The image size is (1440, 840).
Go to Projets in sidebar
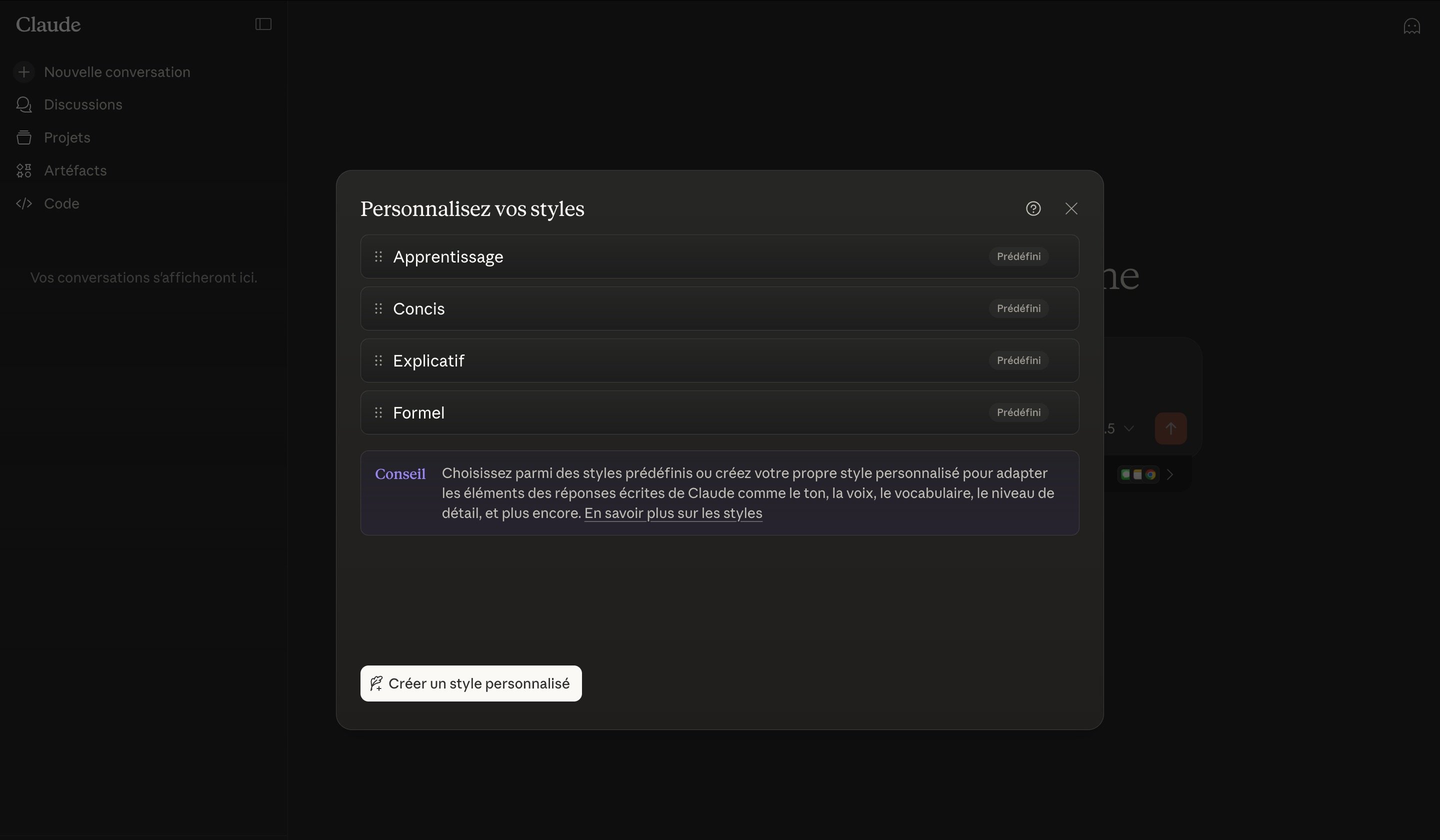67,137
